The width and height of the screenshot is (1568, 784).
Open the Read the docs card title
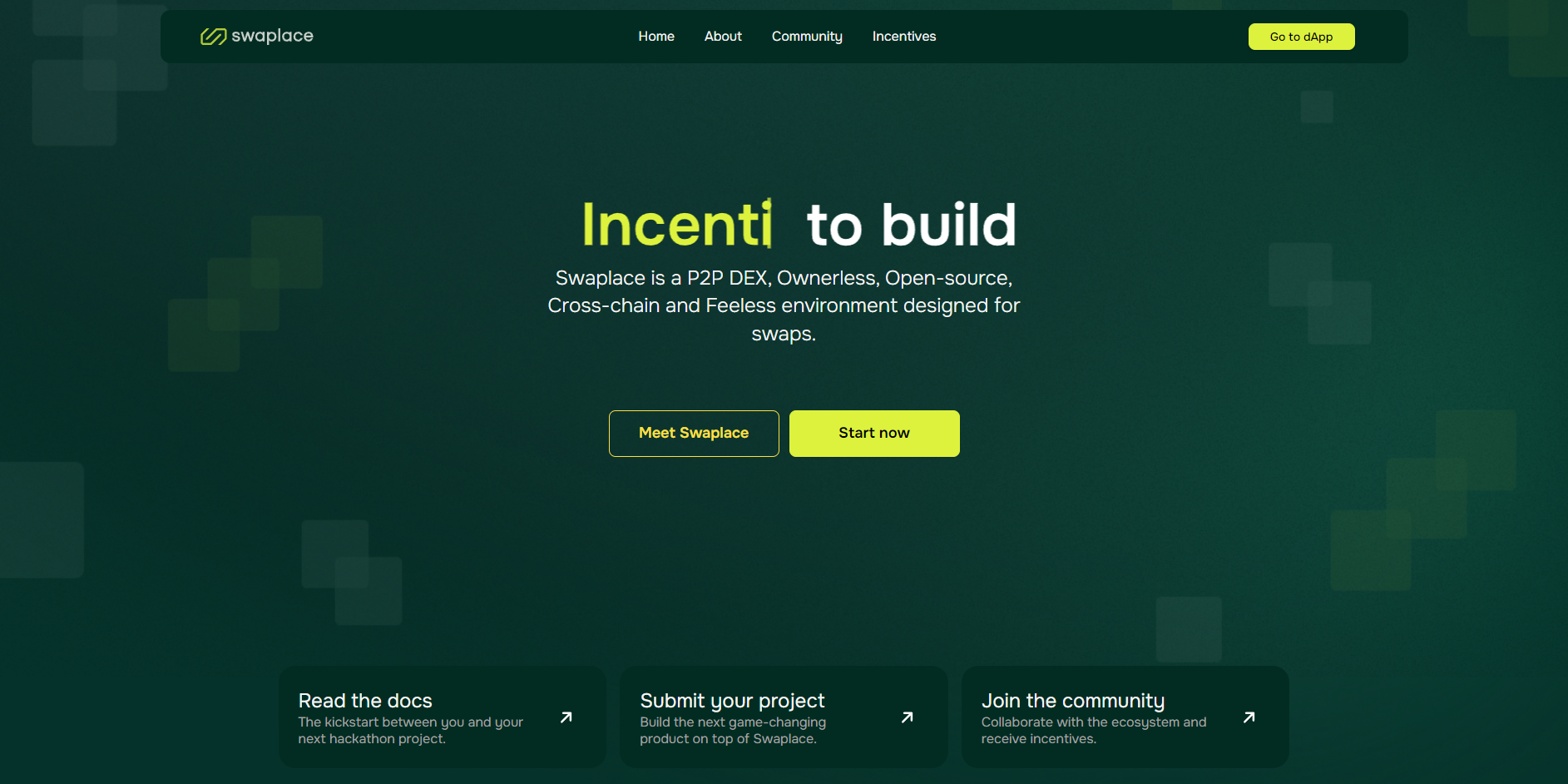(x=365, y=701)
